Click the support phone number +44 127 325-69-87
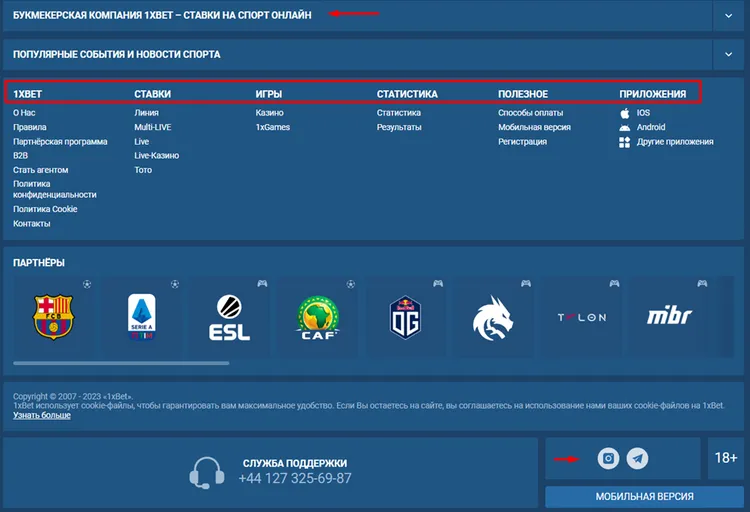 295,478
